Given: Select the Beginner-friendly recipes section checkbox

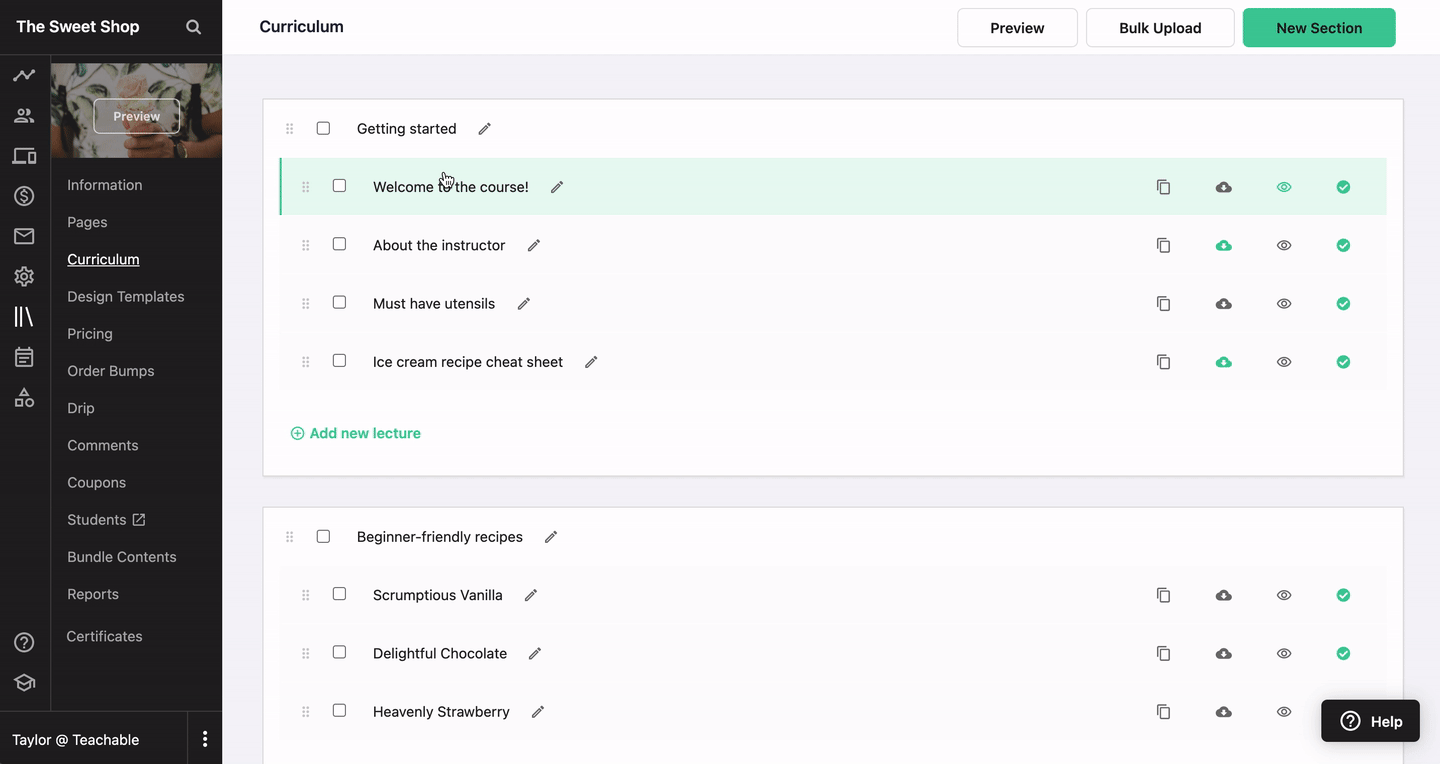Looking at the screenshot, I should pos(323,536).
